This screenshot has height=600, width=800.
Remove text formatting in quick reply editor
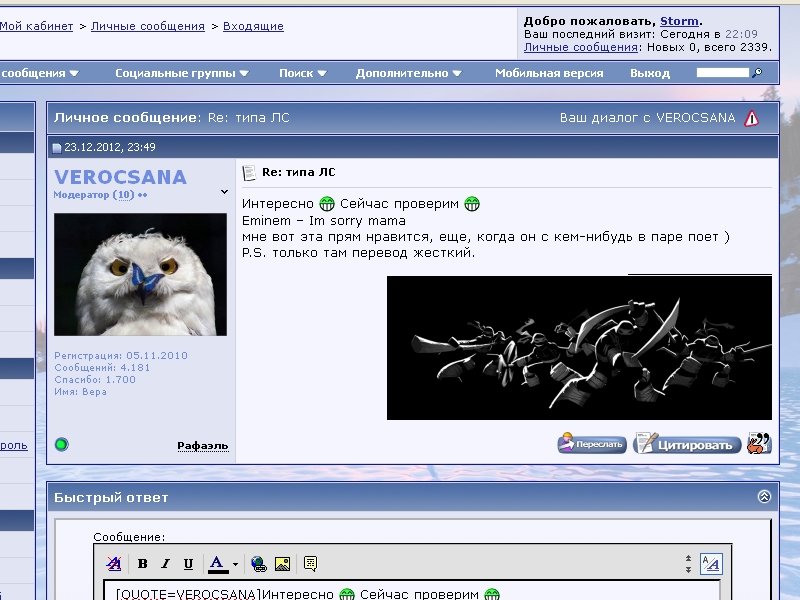114,564
